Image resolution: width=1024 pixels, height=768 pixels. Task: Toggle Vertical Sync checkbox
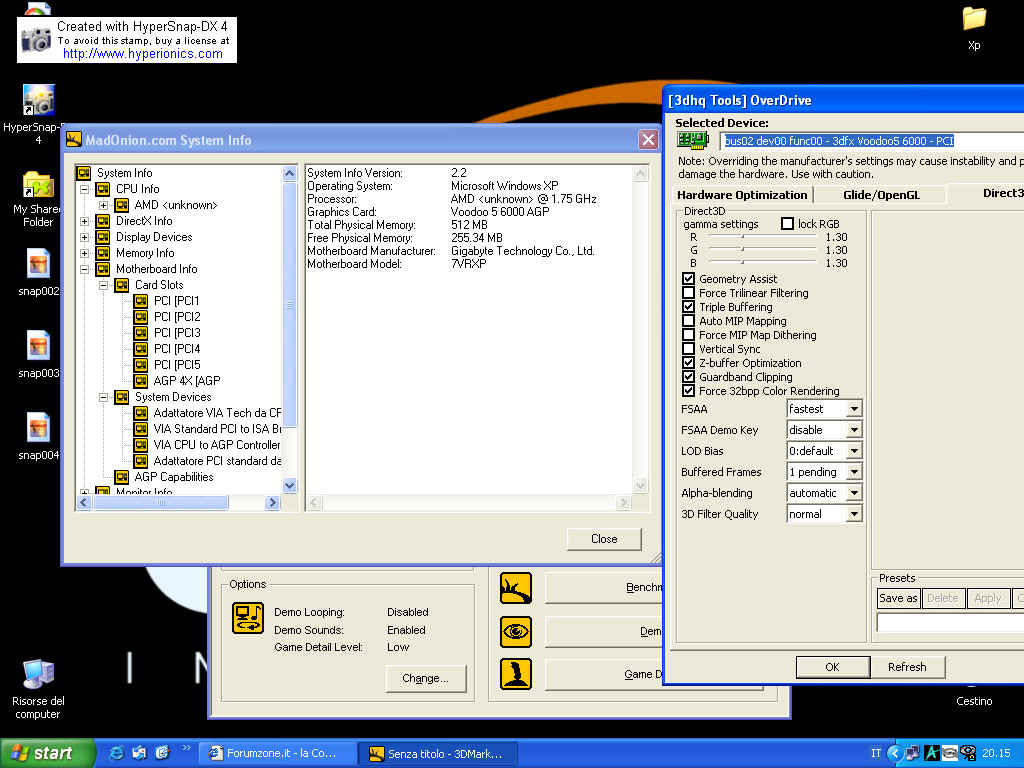click(x=688, y=349)
